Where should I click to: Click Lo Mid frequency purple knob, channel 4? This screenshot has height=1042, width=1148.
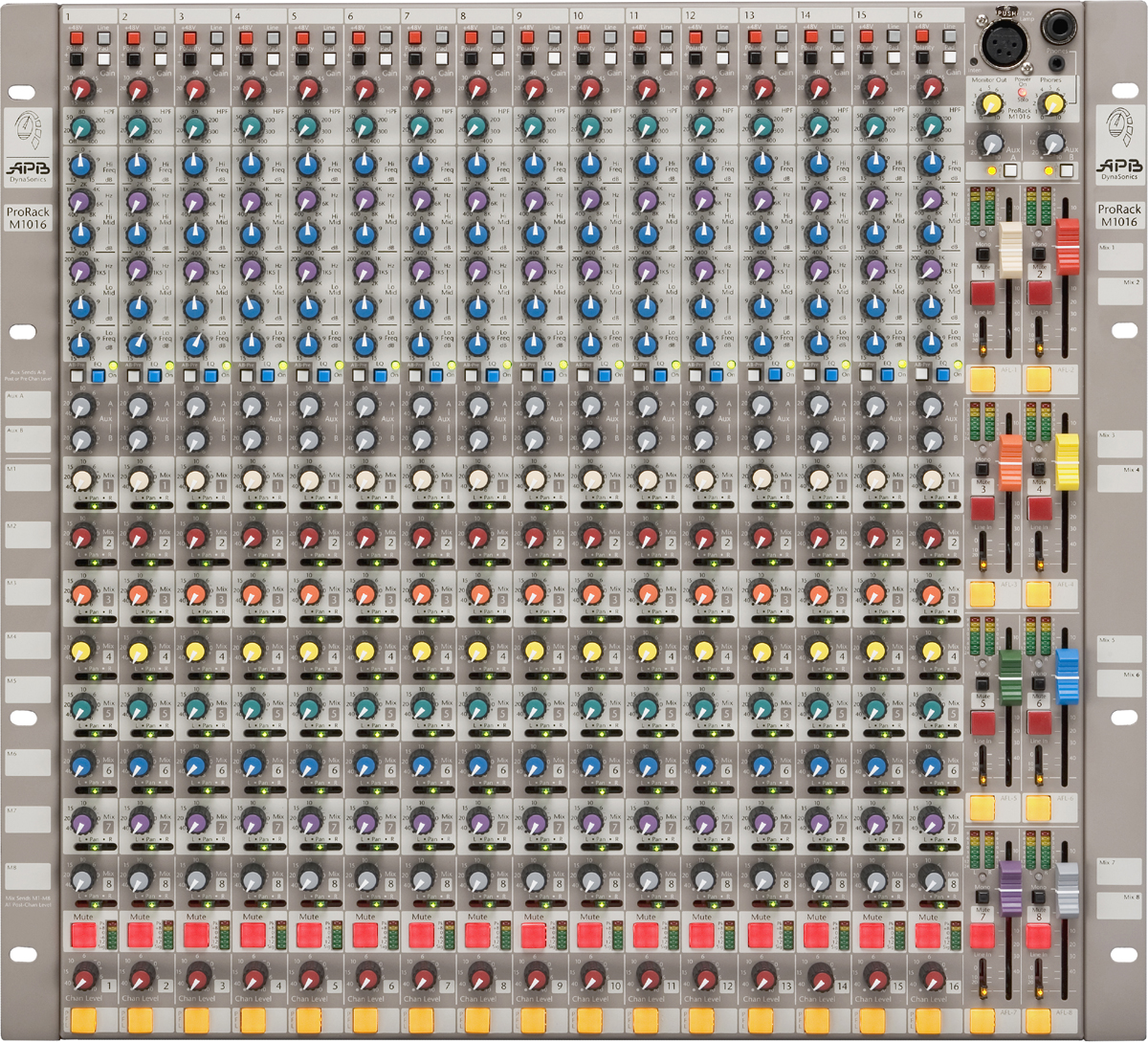coord(251,269)
